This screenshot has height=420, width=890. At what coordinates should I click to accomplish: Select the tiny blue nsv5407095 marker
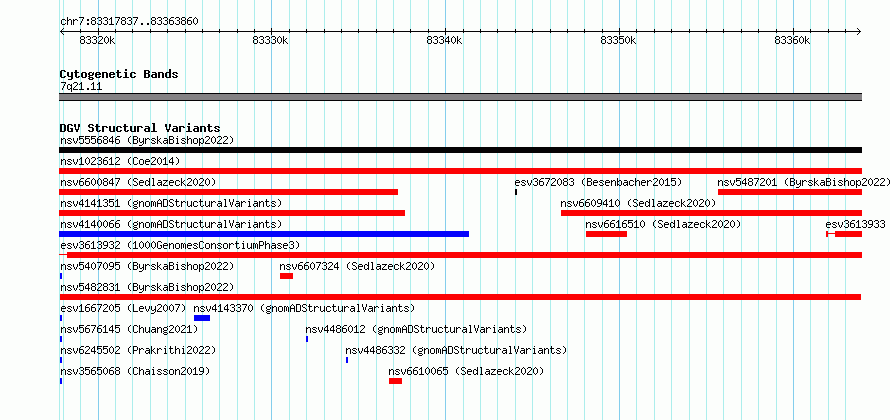pyautogui.click(x=61, y=276)
